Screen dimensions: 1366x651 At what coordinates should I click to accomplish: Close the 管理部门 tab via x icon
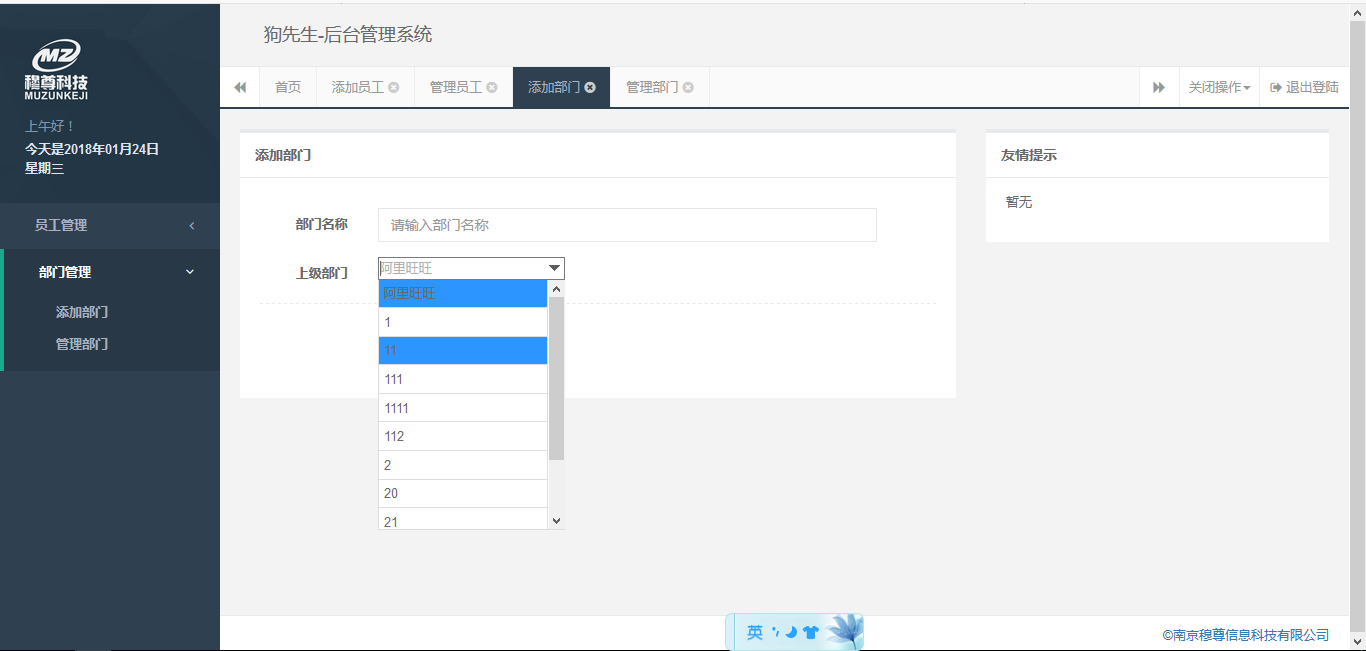[688, 88]
